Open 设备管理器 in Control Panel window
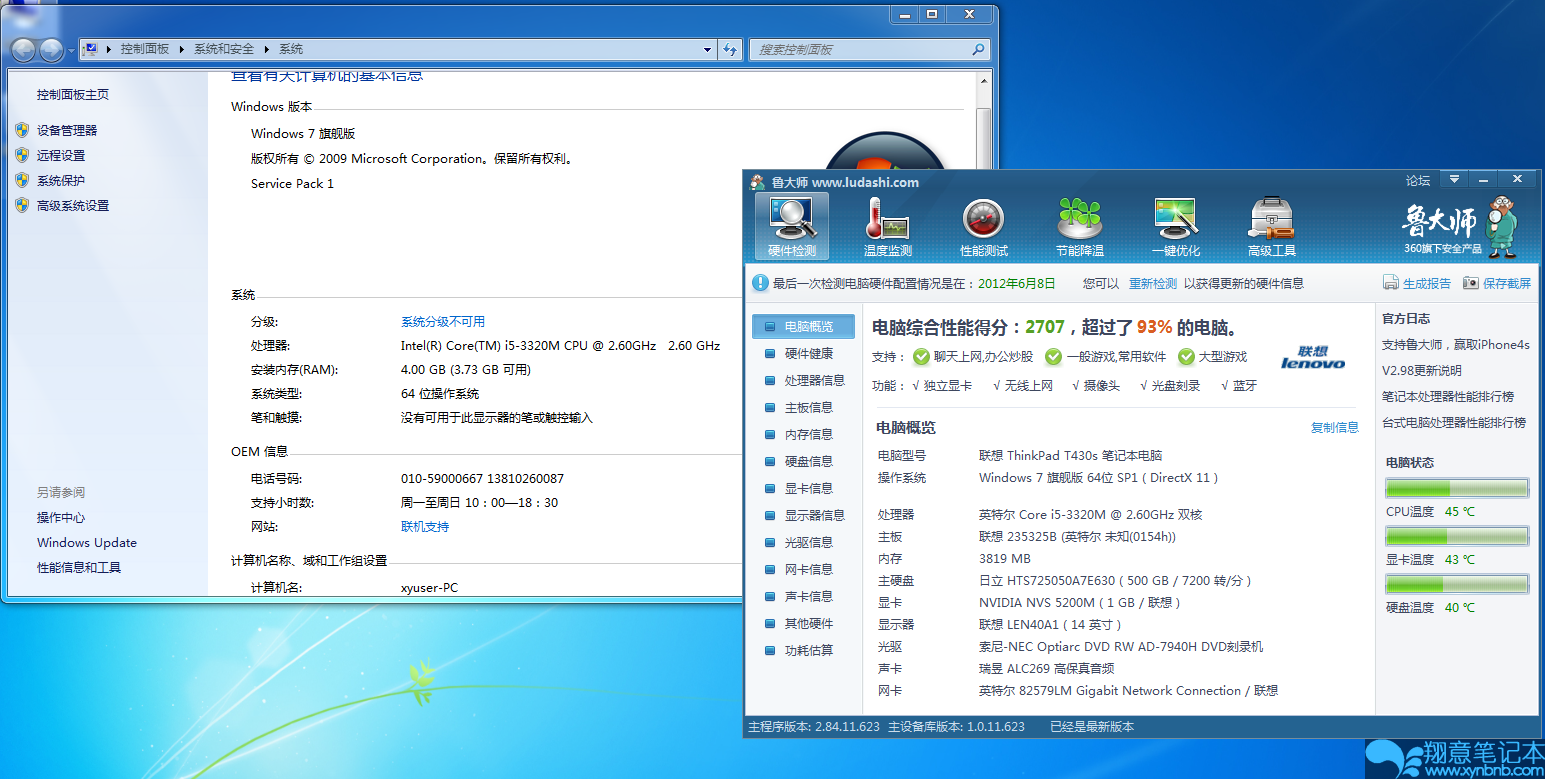 67,130
